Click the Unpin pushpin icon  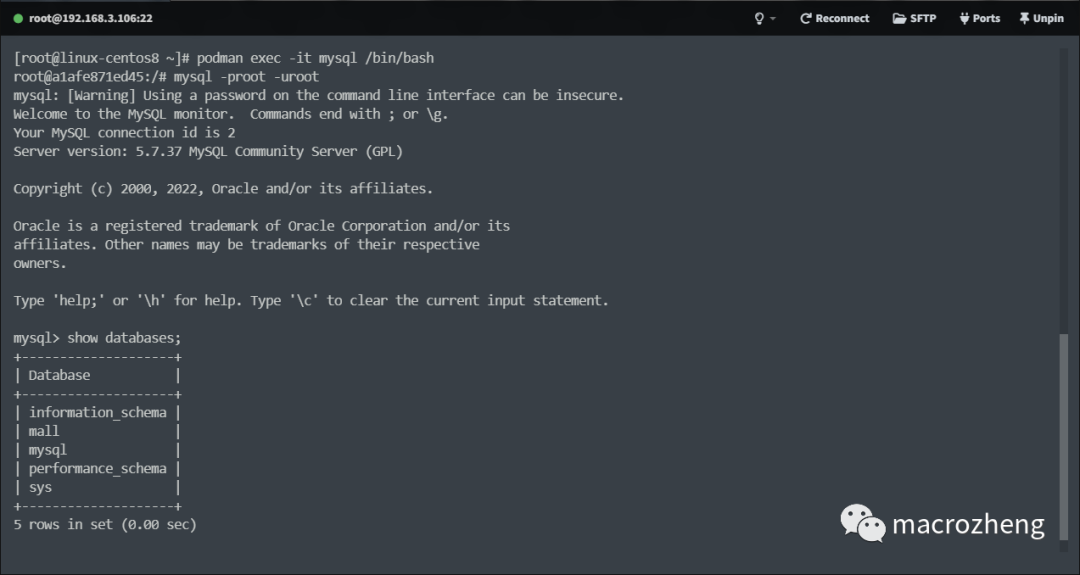(1024, 18)
